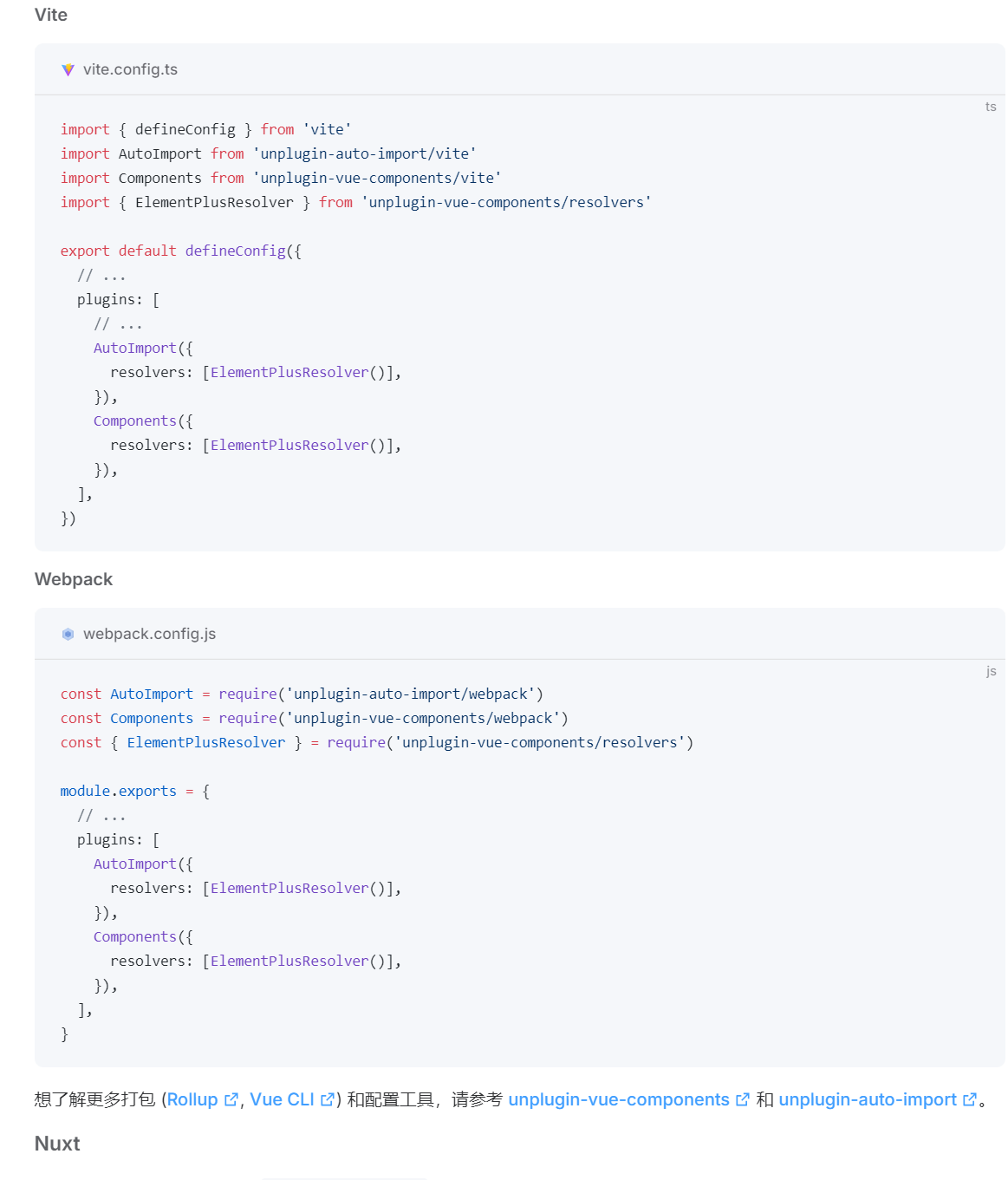Click the ts language label on the code block
This screenshot has width=1008, height=1180.
pyautogui.click(x=991, y=107)
